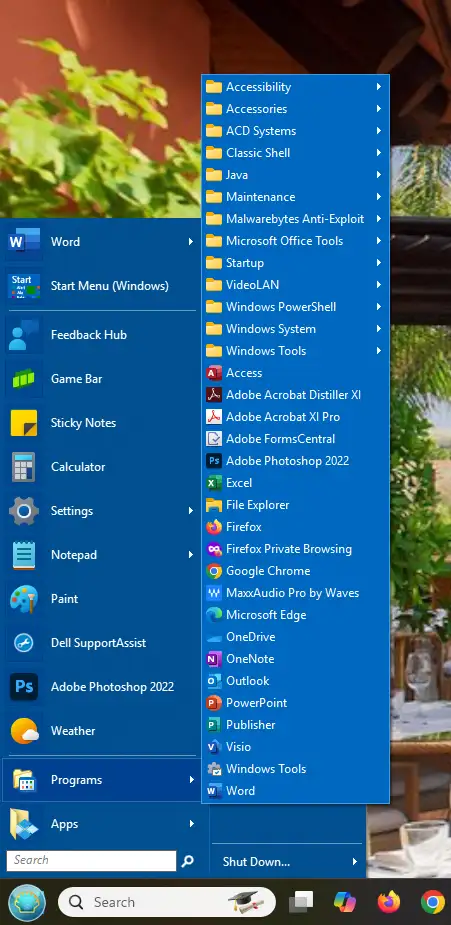Screen dimensions: 451x925
Task: Open OneDrive cloud icon
Action: coord(214,637)
